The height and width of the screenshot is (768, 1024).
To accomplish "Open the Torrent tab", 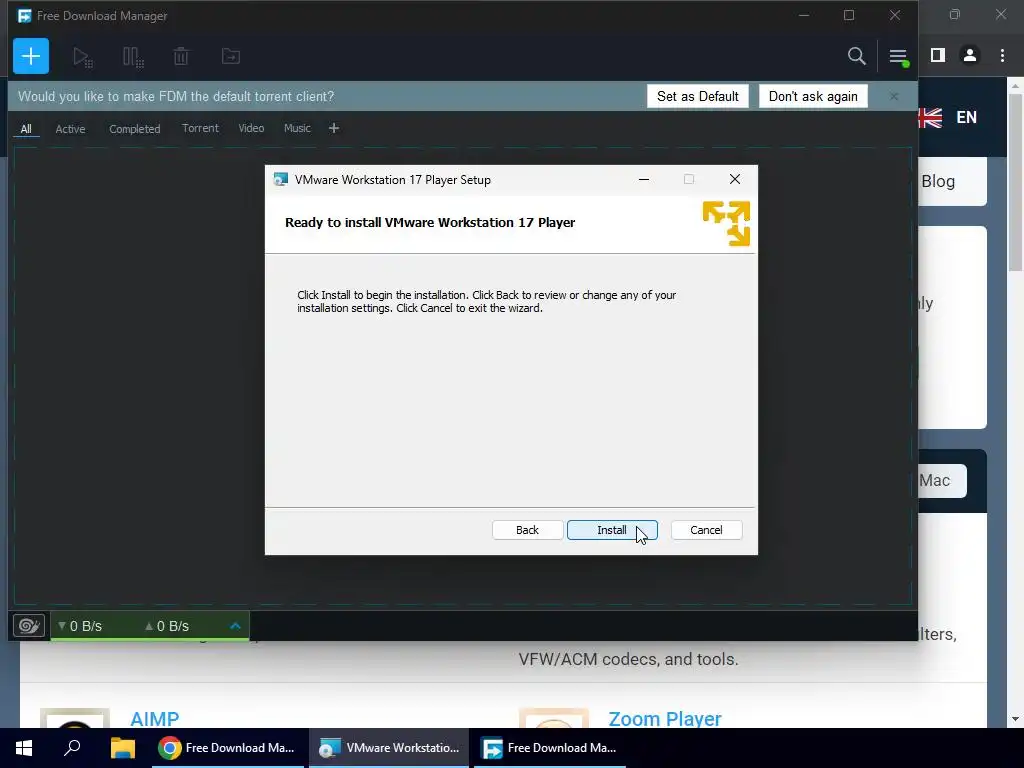I will (200, 128).
